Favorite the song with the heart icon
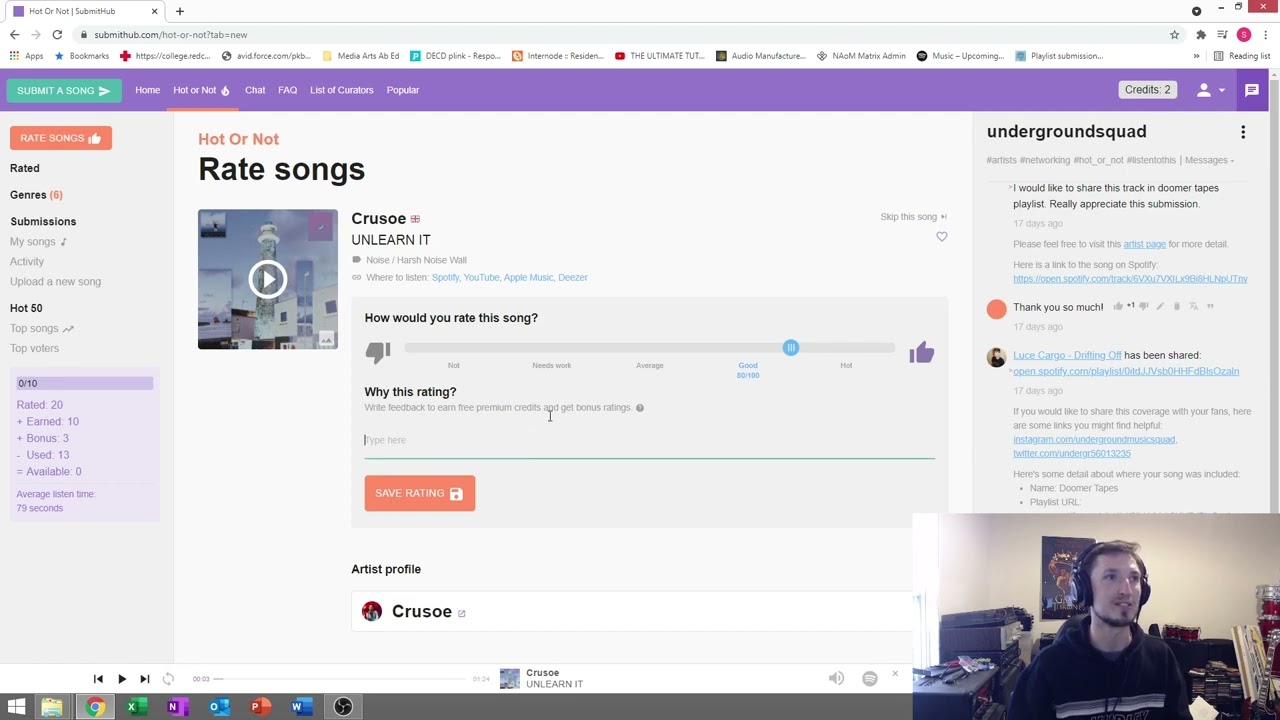This screenshot has width=1280, height=720. (x=941, y=237)
